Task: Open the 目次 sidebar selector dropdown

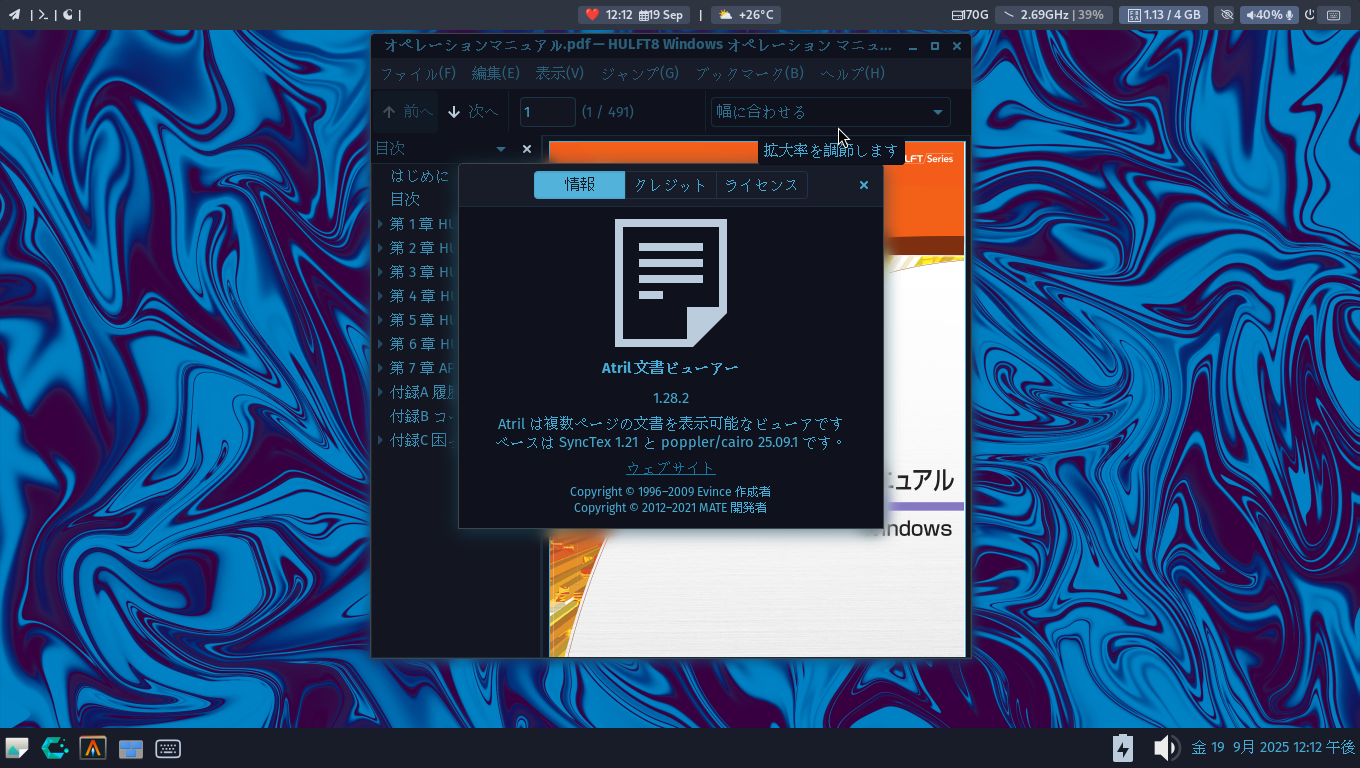Action: click(442, 149)
